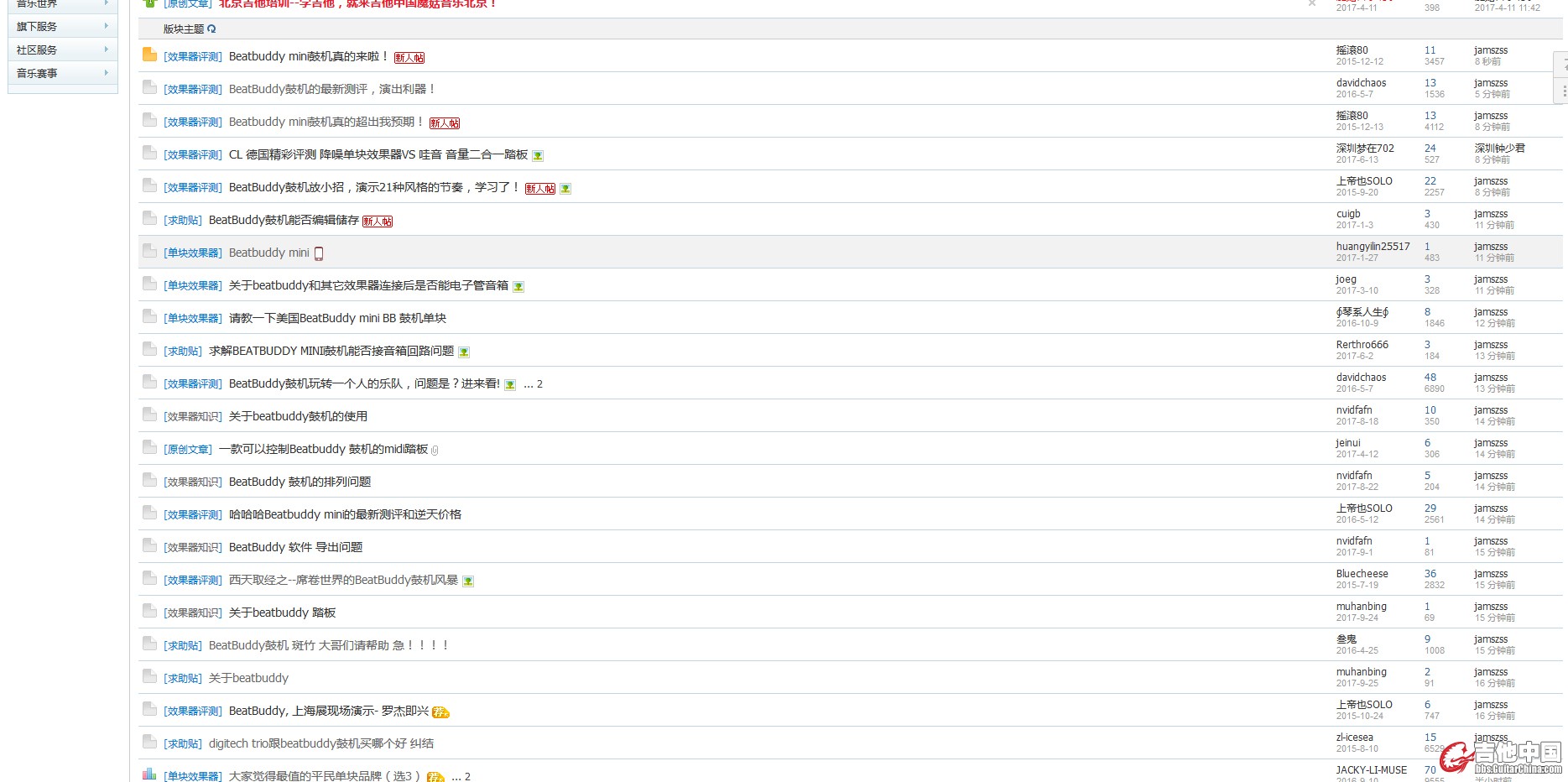
Task: Click the poll chart icon of 大家觉得最值 thread
Action: [149, 774]
